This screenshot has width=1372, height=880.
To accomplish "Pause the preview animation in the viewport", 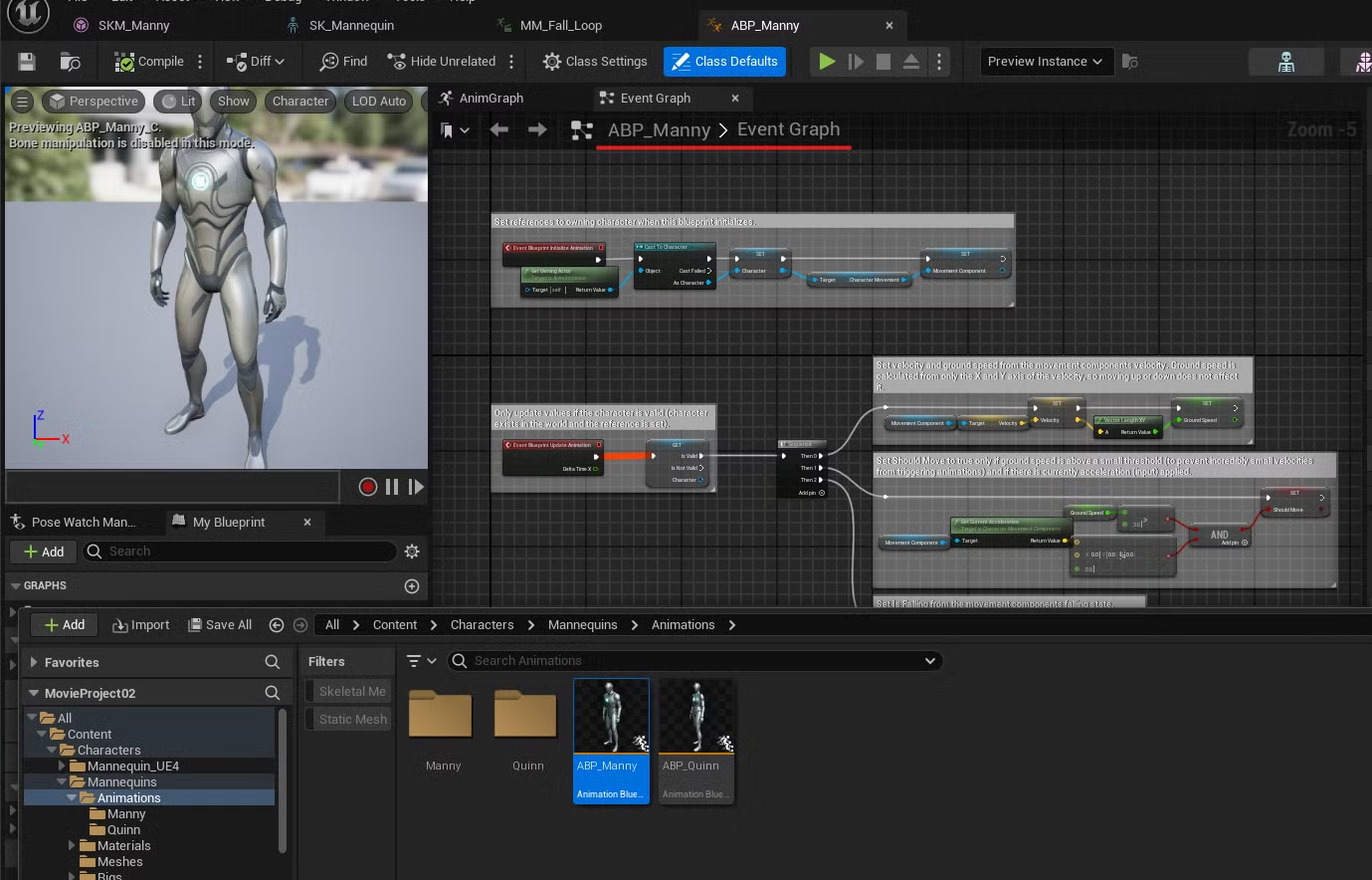I will 392,487.
